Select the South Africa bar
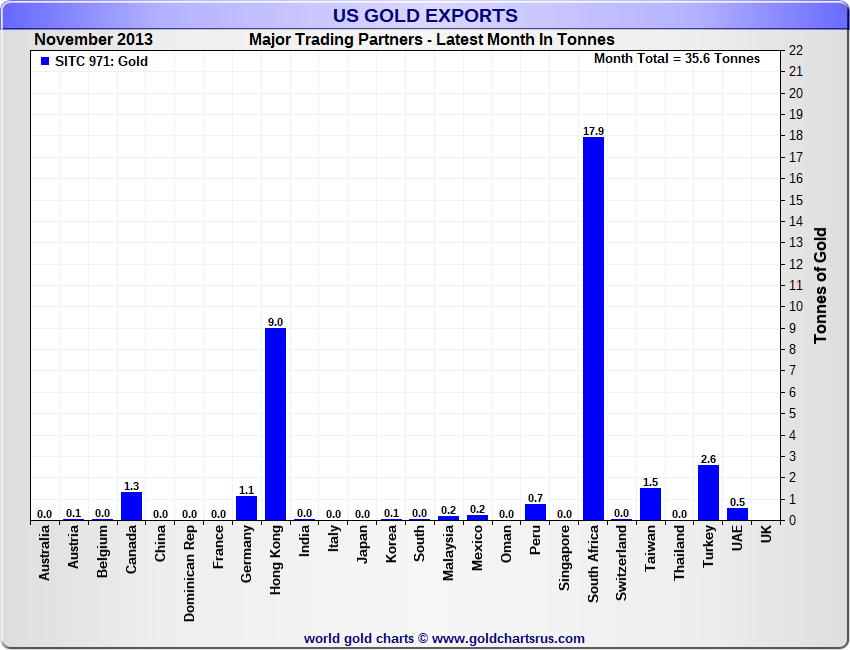The height and width of the screenshot is (650, 850). 593,329
